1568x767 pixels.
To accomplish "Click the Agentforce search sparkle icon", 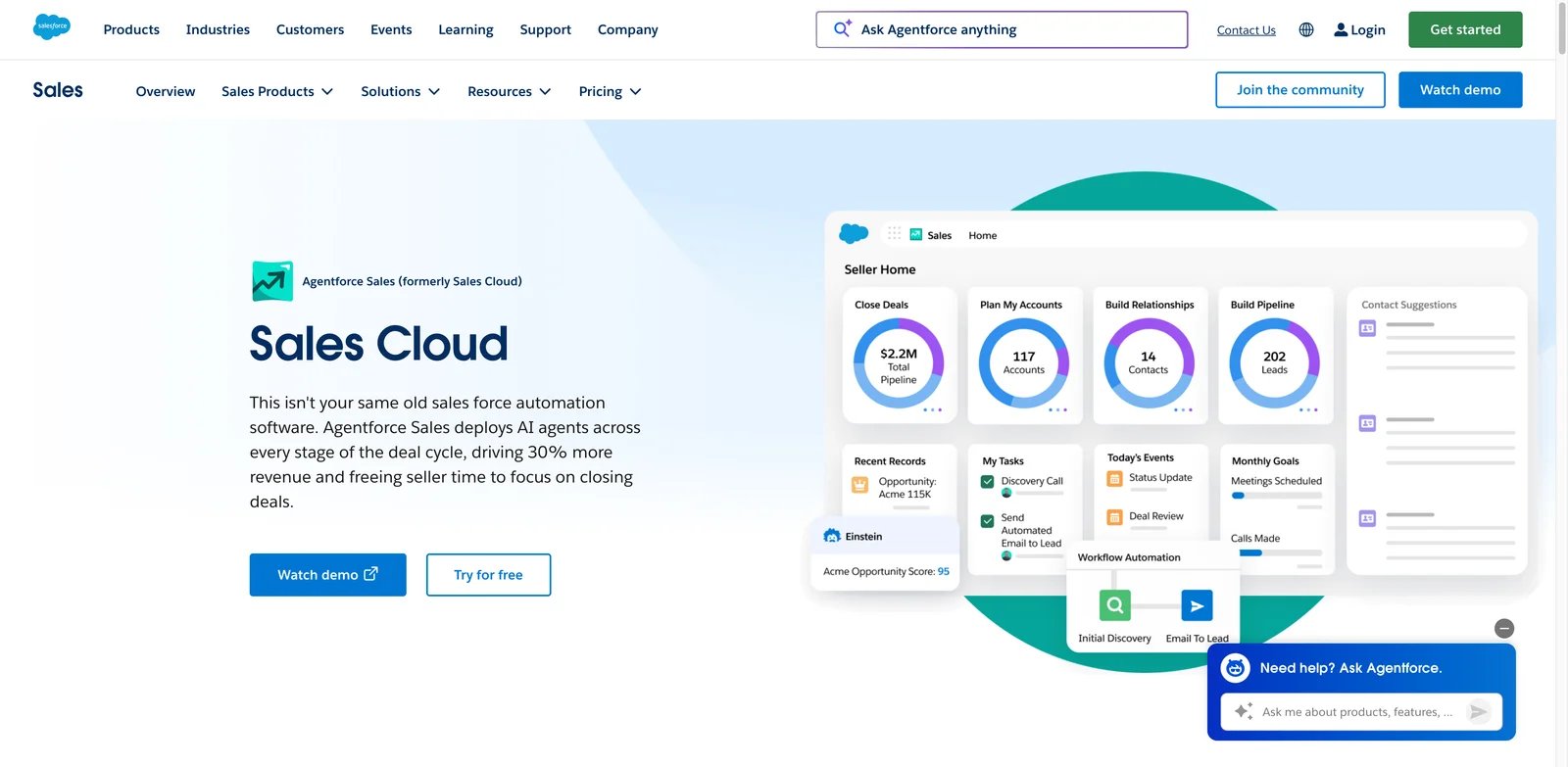I will 842,28.
